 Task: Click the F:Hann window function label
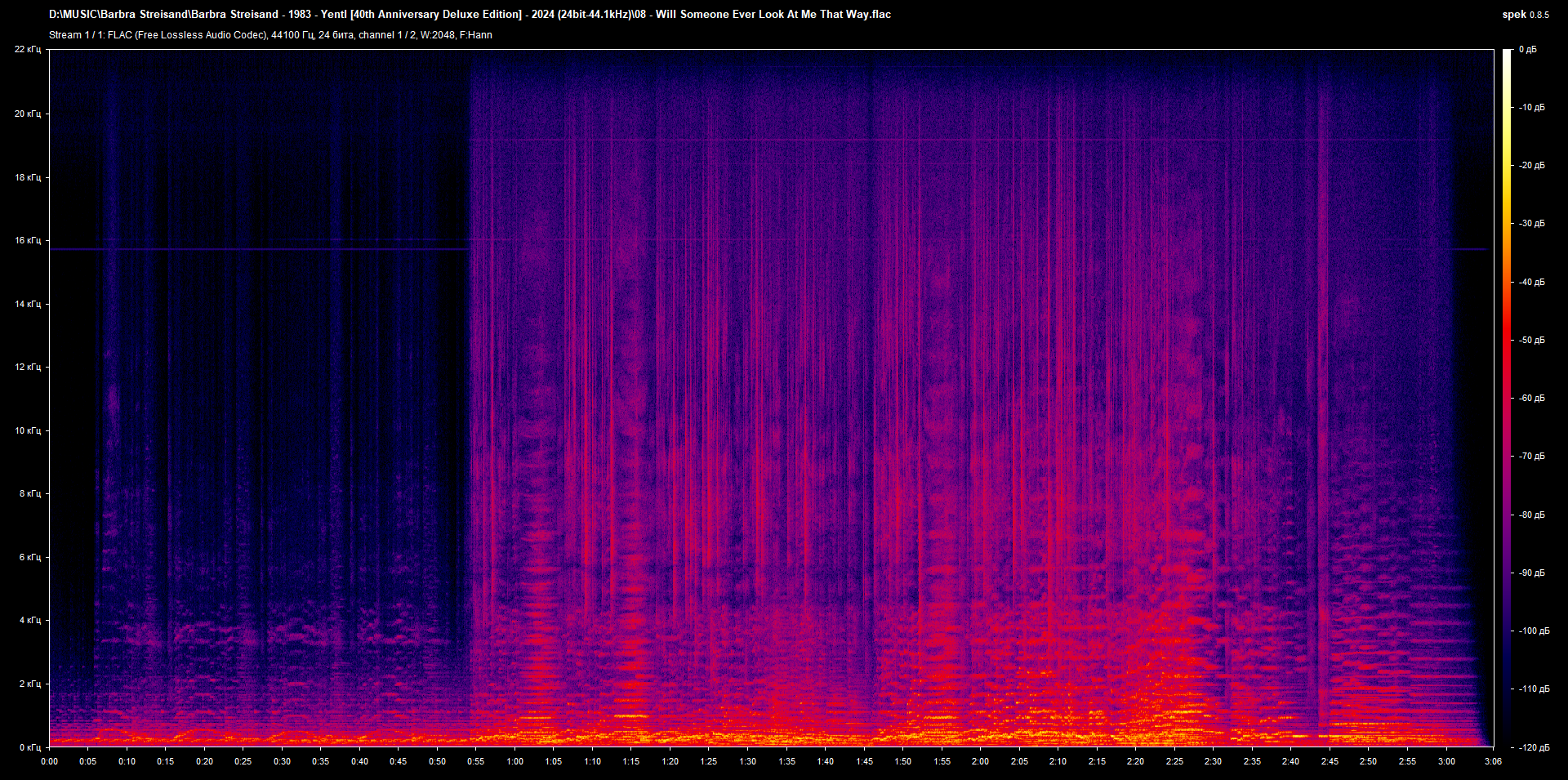pos(475,35)
